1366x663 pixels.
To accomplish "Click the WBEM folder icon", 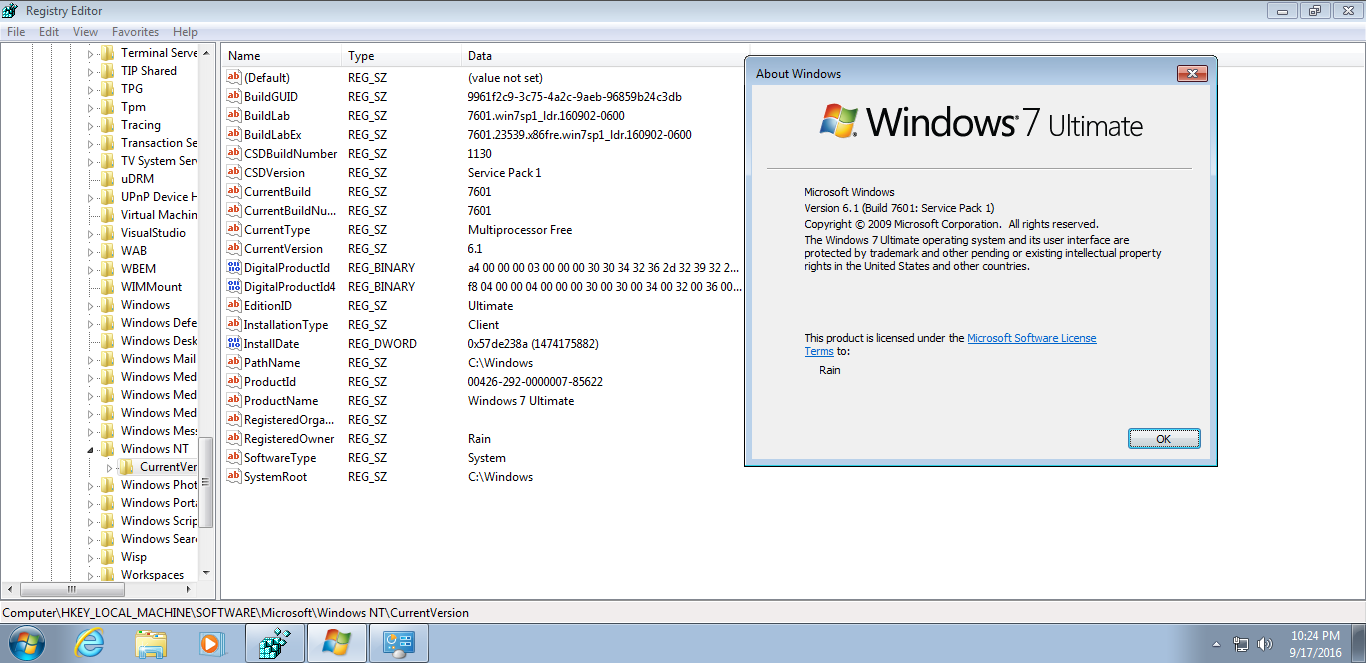I will tap(108, 269).
